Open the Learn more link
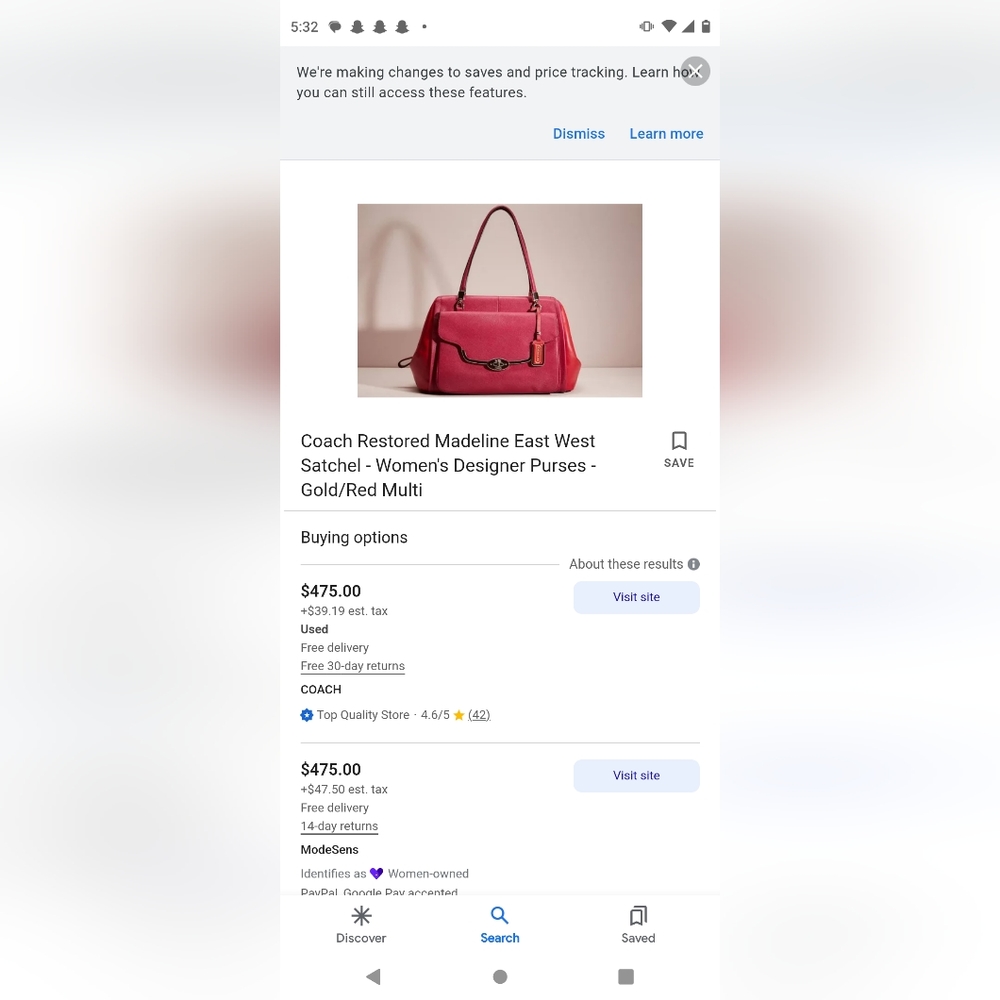 (x=666, y=134)
